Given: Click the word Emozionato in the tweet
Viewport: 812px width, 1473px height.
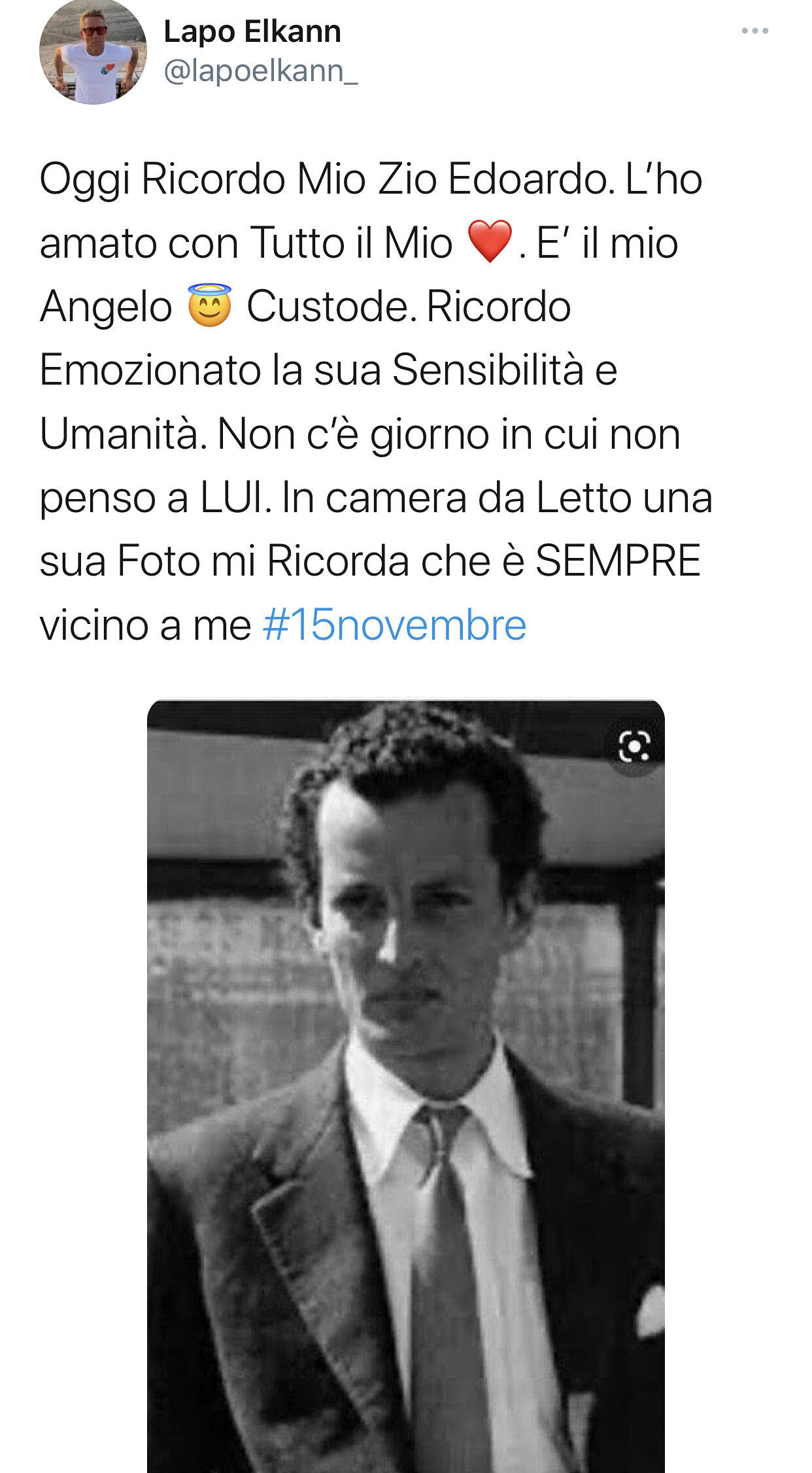Looking at the screenshot, I should pyautogui.click(x=150, y=370).
